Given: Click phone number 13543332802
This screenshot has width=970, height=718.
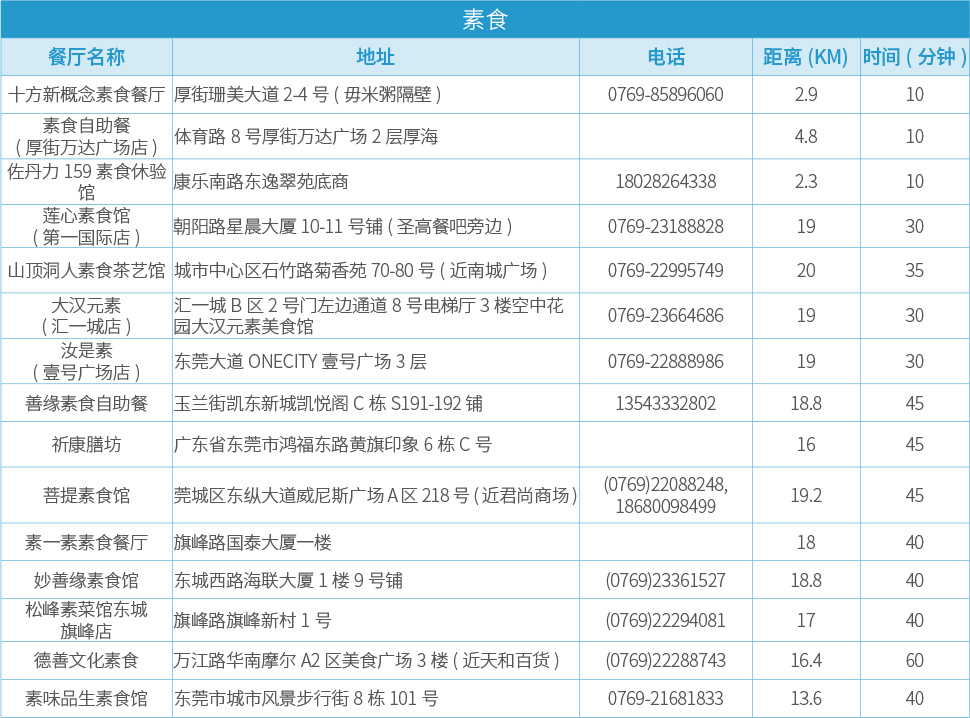Looking at the screenshot, I should [x=666, y=403].
